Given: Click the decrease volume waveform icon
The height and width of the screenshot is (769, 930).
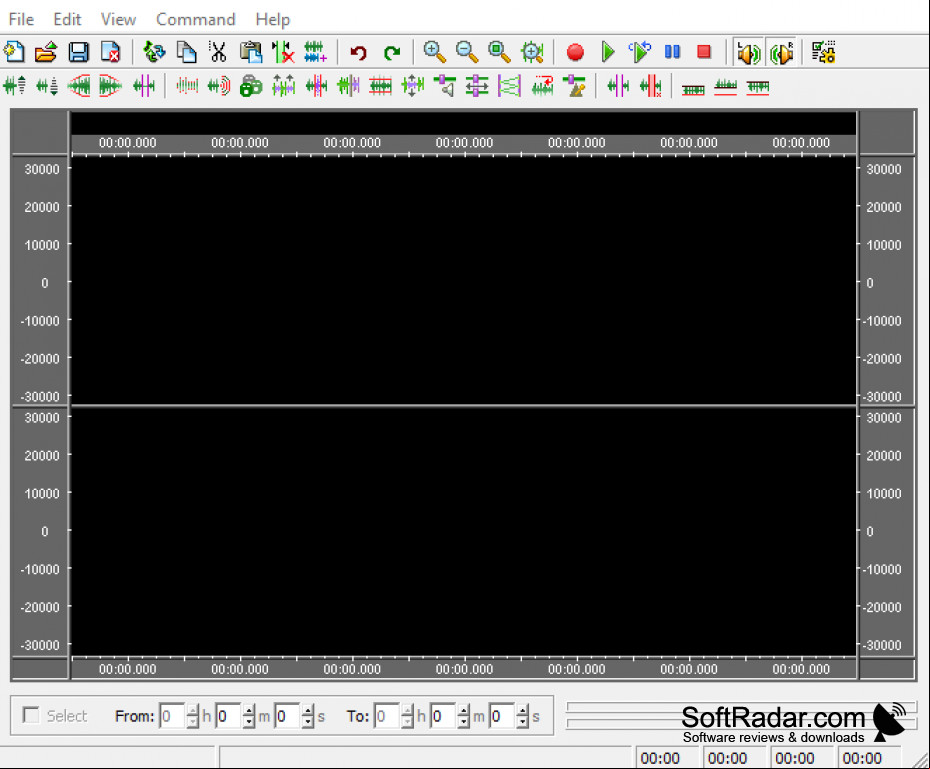Looking at the screenshot, I should click(47, 86).
